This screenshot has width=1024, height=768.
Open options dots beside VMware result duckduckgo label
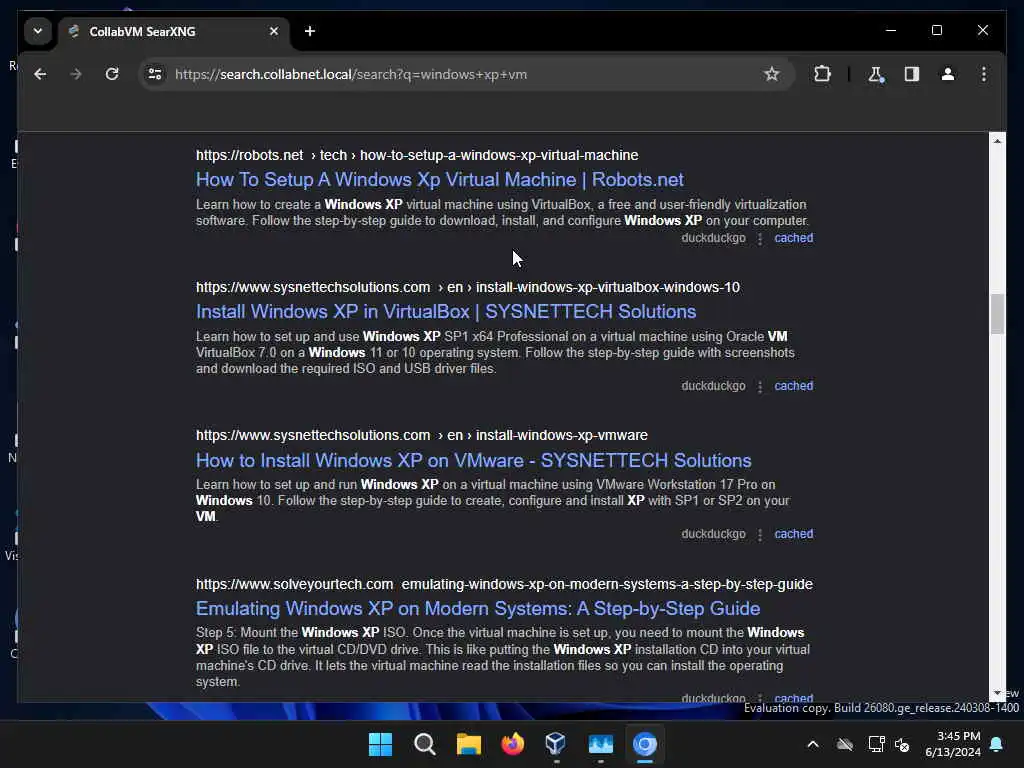point(760,535)
